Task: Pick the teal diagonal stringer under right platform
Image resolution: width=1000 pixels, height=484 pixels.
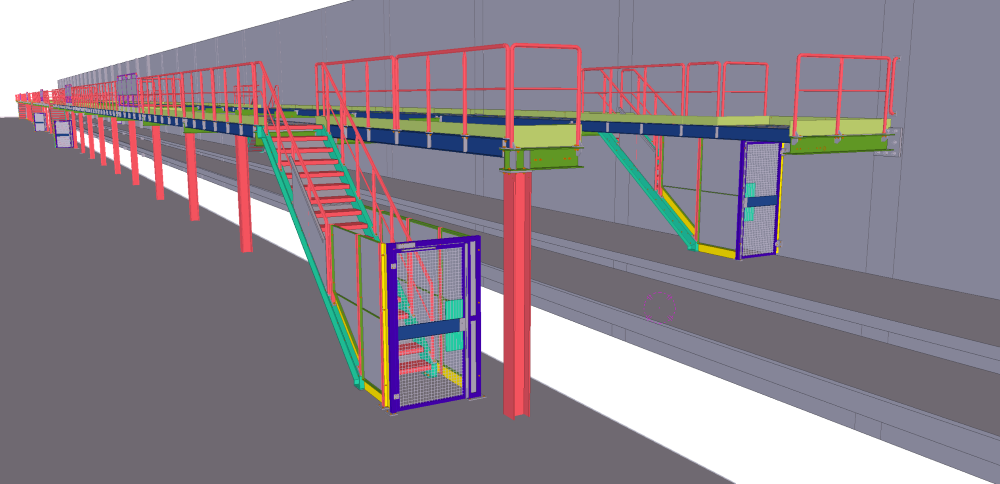Action: pos(647,191)
